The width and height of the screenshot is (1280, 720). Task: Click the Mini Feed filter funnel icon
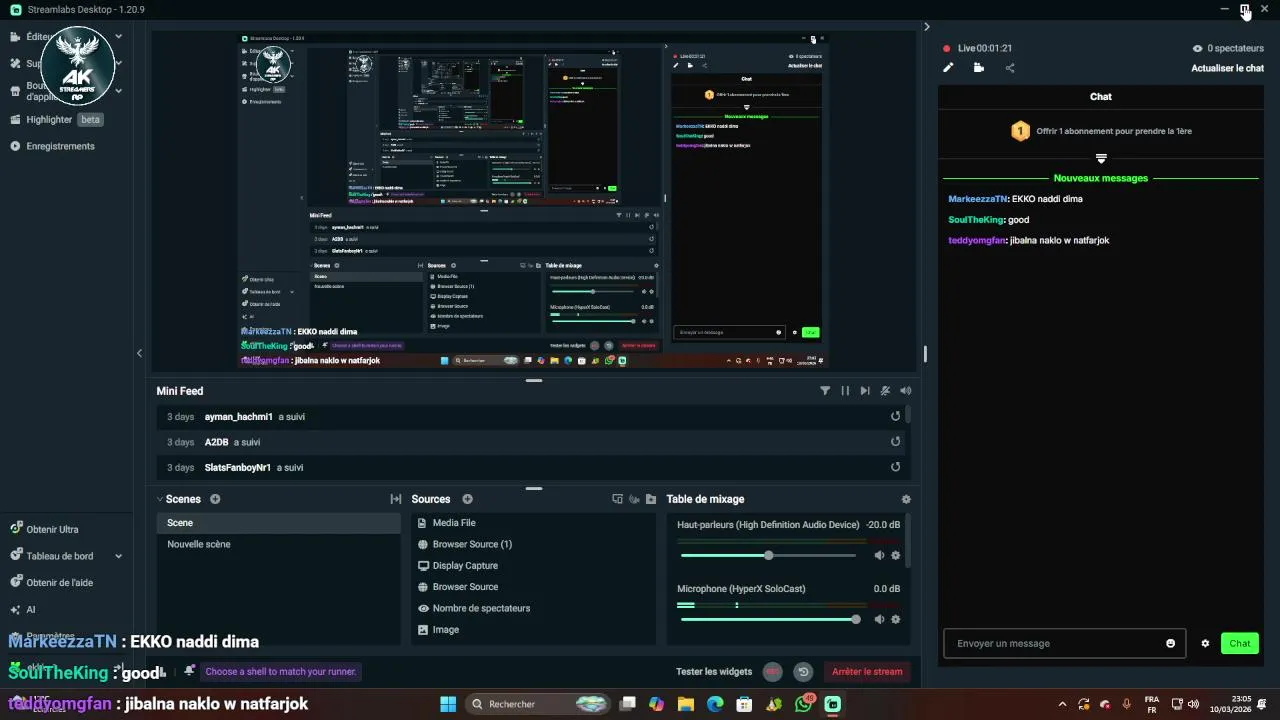pos(825,391)
